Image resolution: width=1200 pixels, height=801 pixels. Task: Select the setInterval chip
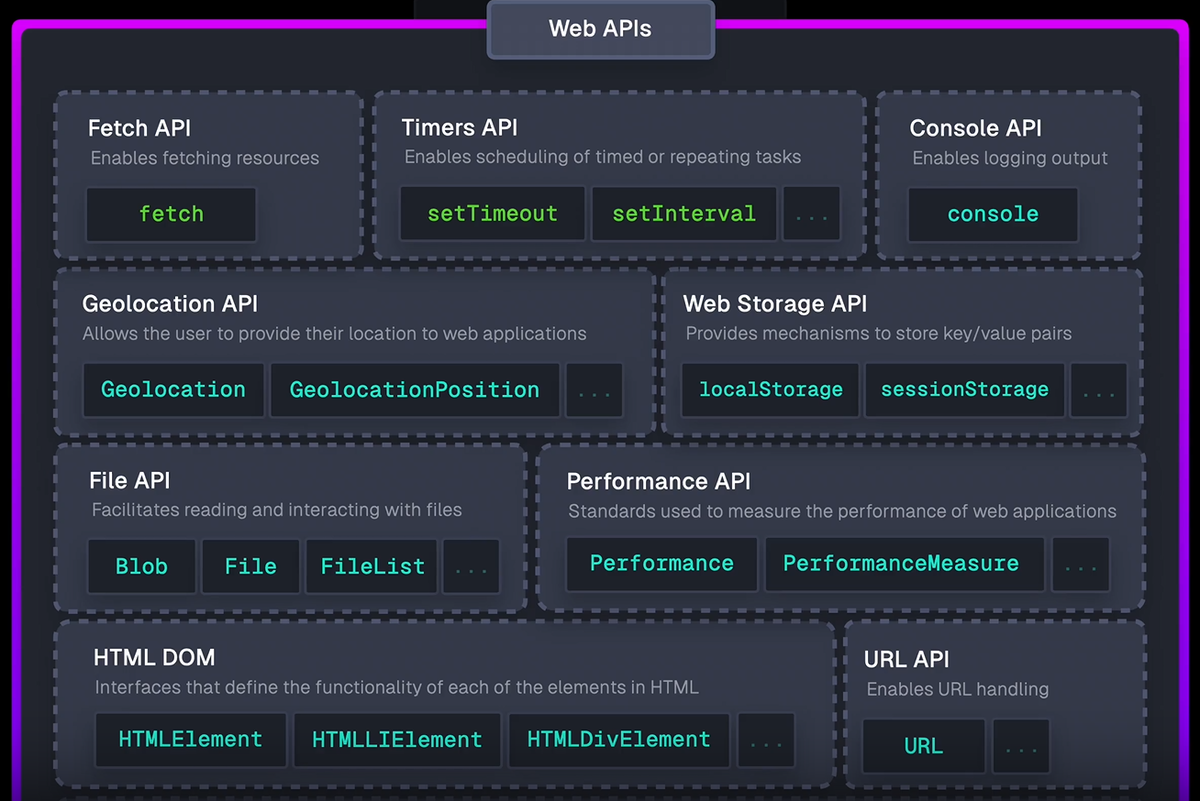[684, 214]
